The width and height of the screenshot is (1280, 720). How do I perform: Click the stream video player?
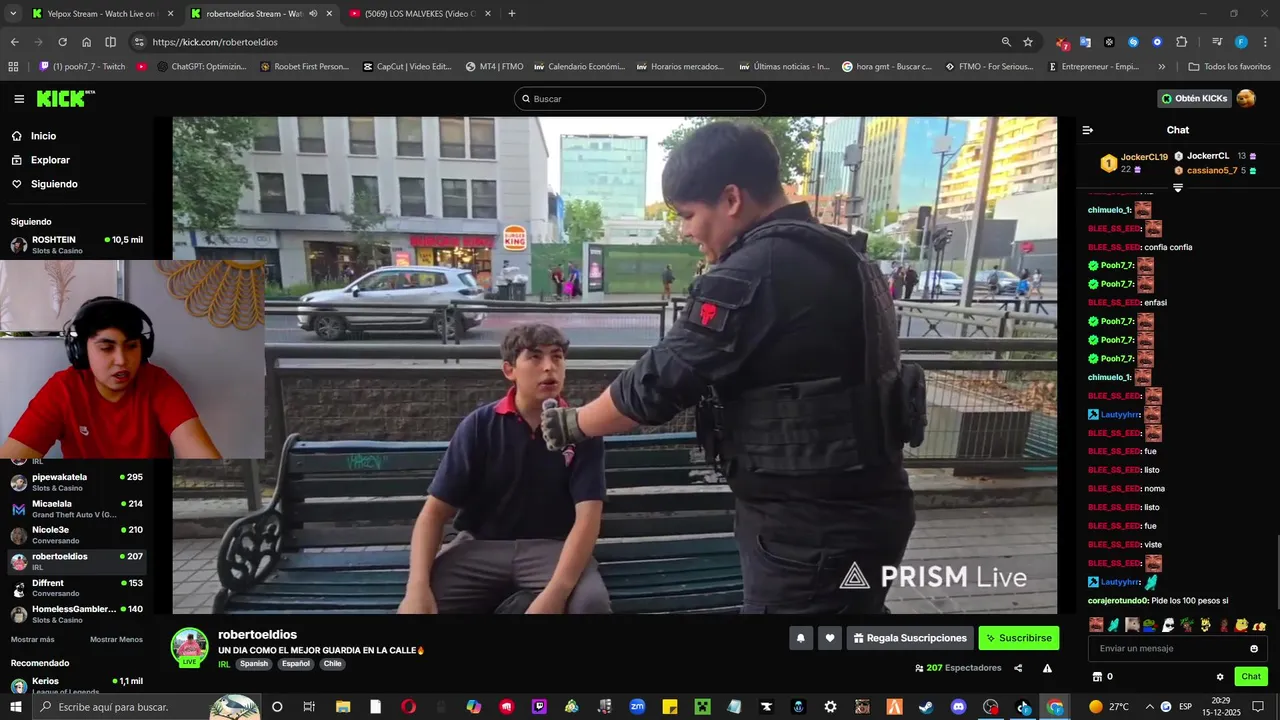pos(614,365)
